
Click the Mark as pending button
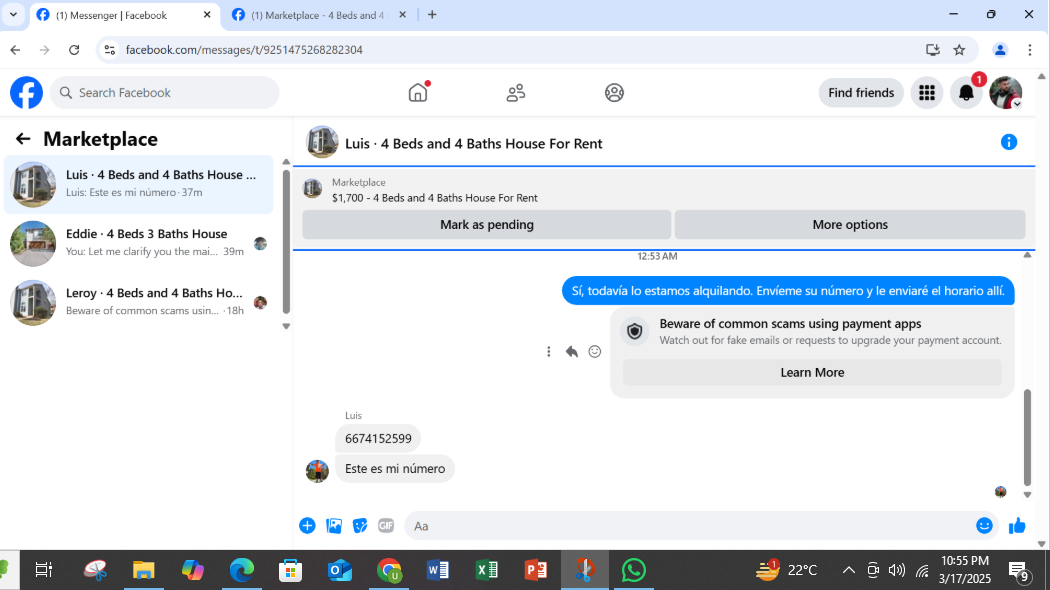(x=487, y=224)
